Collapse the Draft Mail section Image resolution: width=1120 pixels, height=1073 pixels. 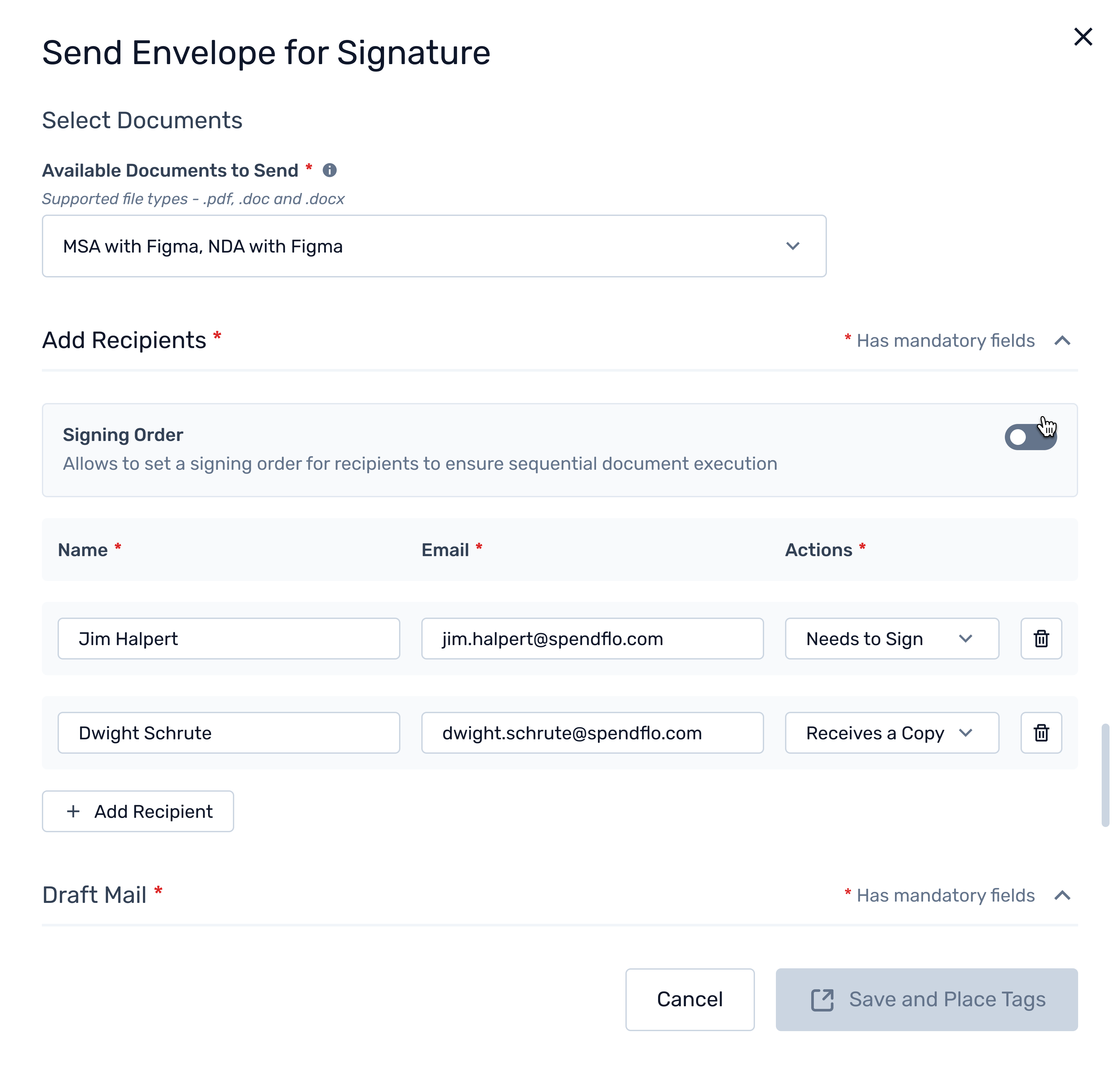tap(1062, 895)
